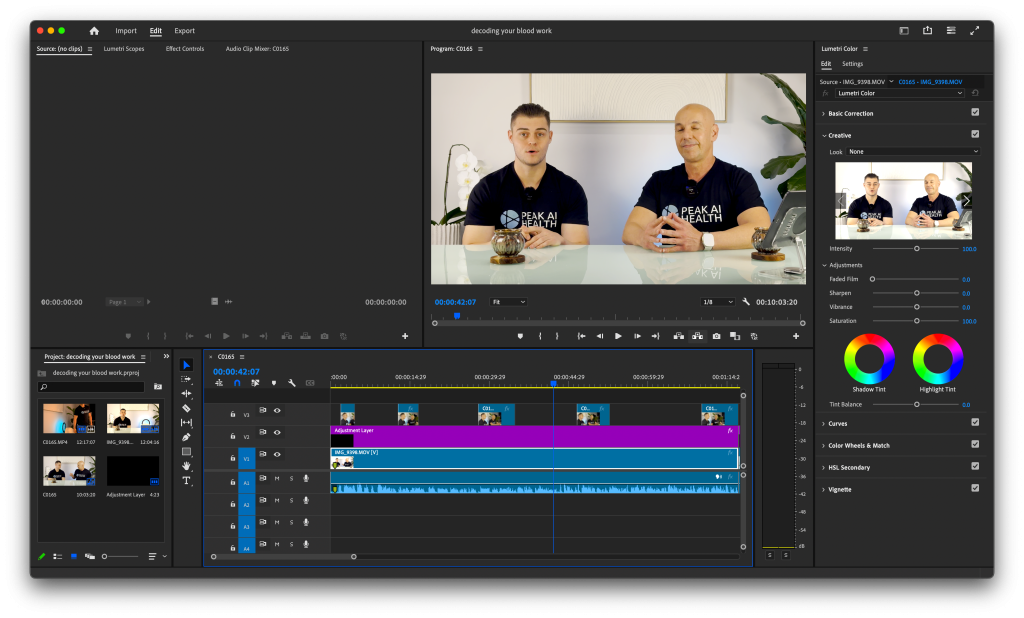Open the Program monitor wrench settings icon

(x=748, y=301)
